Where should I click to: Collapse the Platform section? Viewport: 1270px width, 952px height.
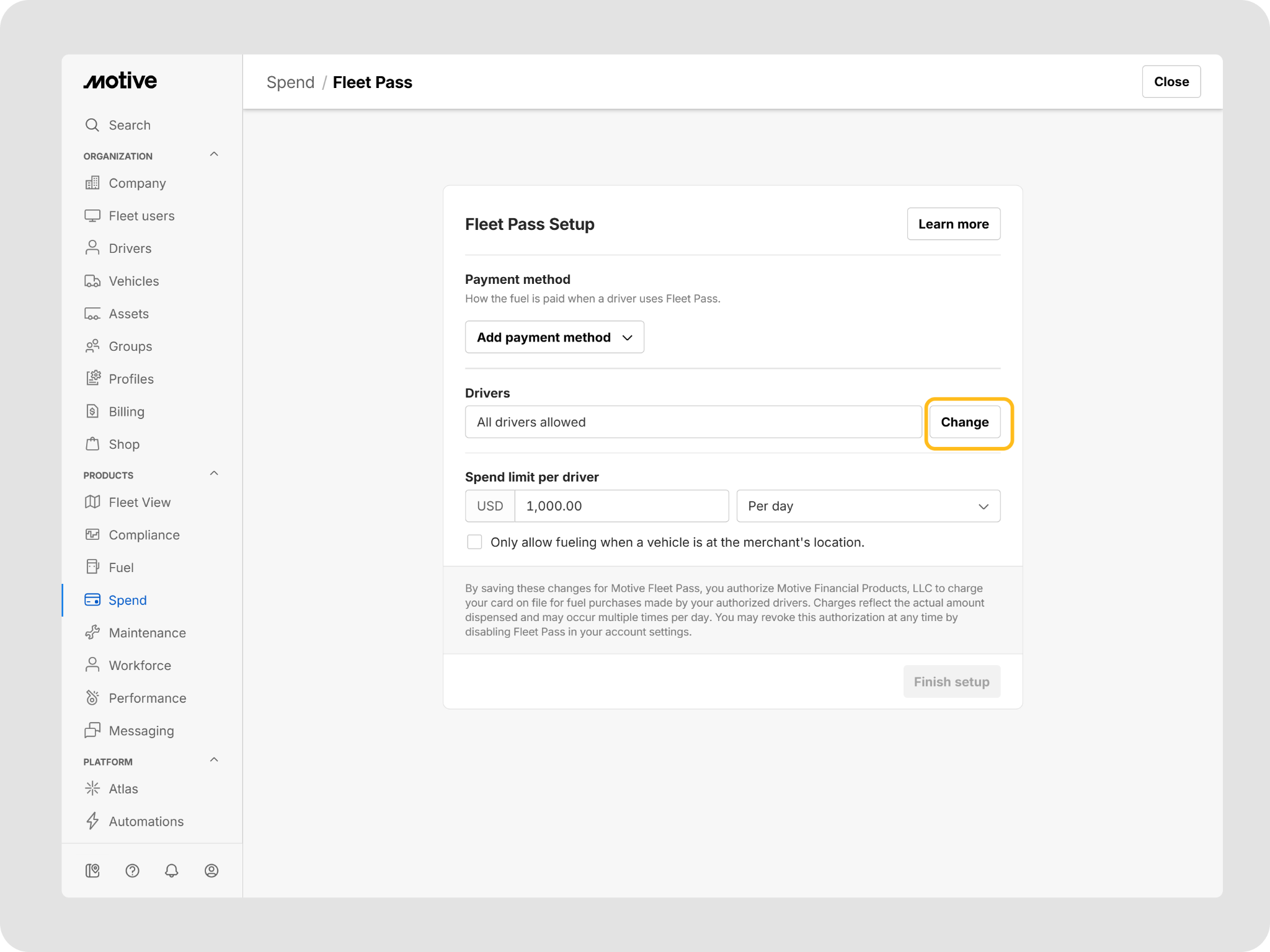214,760
